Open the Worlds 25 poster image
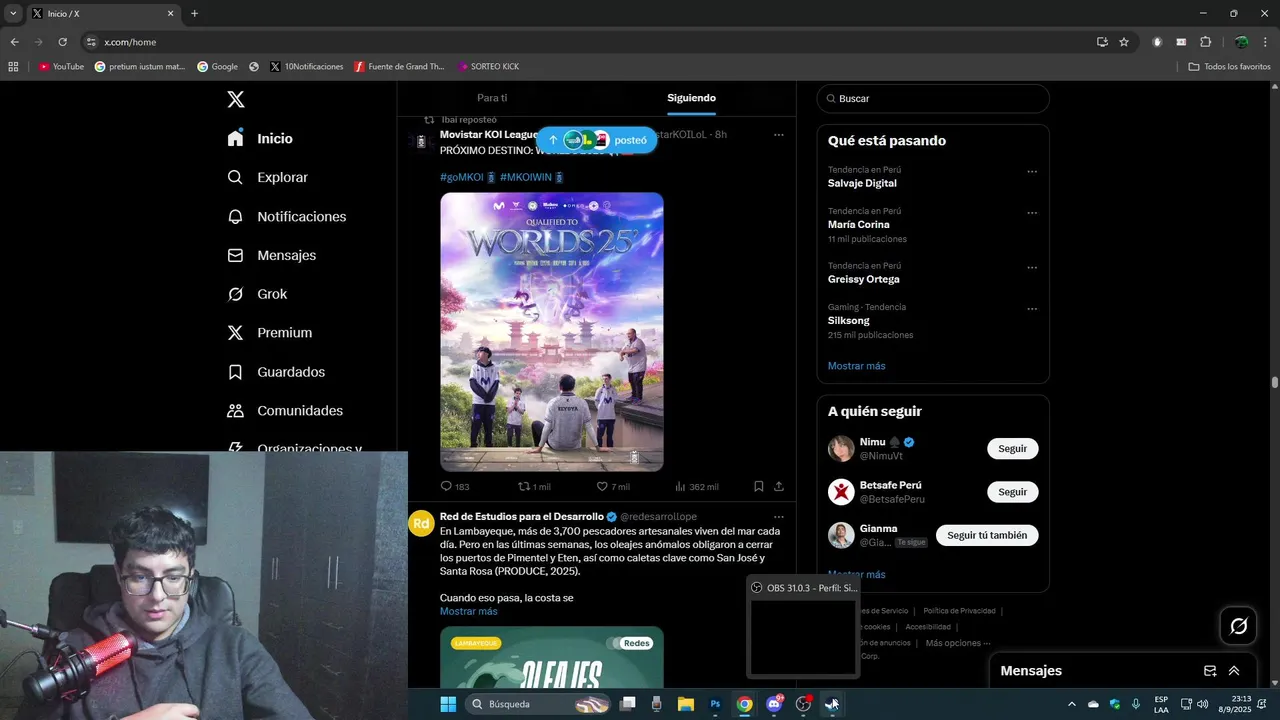 tap(552, 332)
